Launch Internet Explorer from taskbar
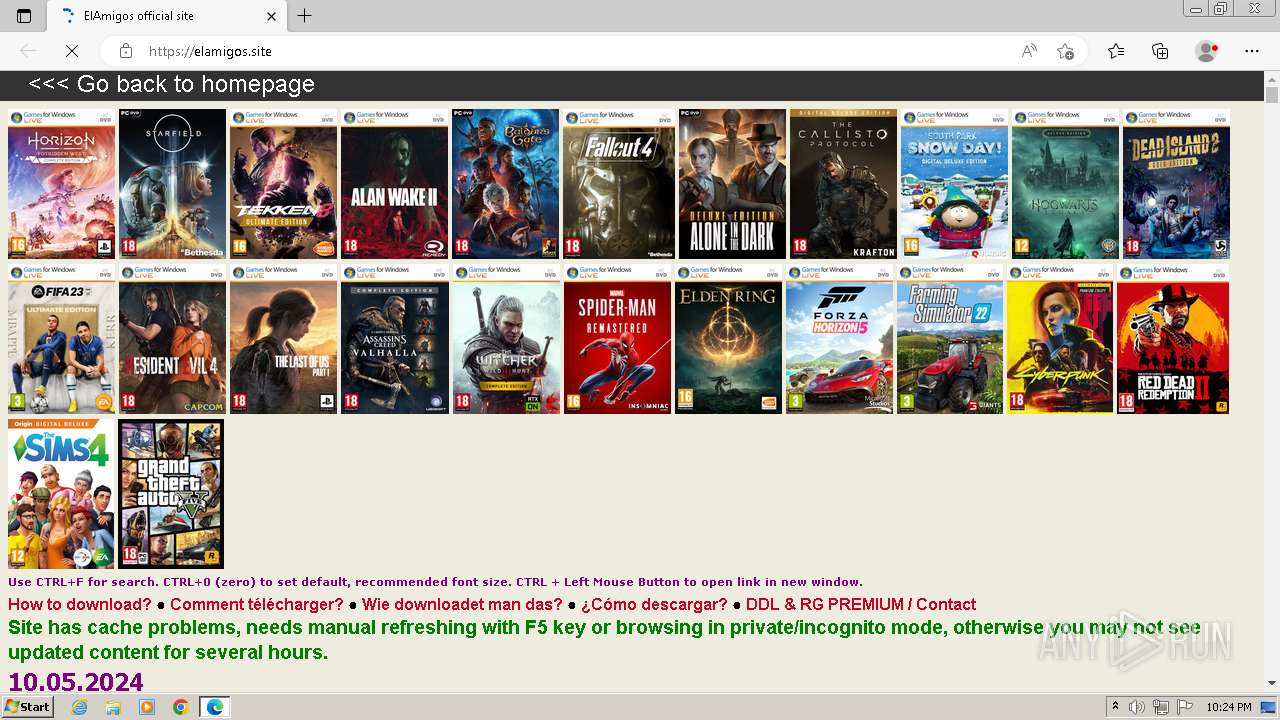The height and width of the screenshot is (720, 1280). point(80,707)
